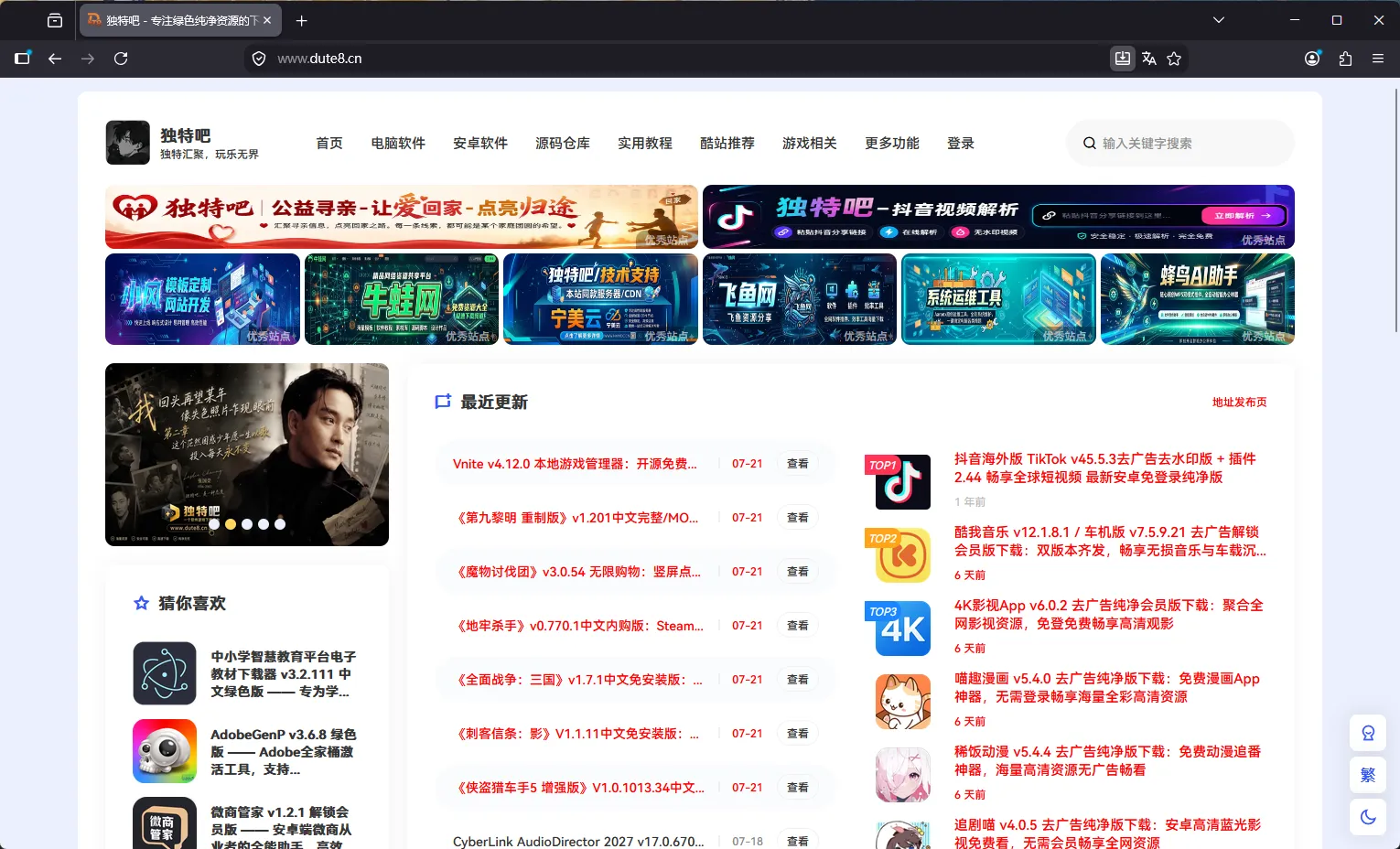Image resolution: width=1400 pixels, height=849 pixels.
Task: Click the 地址发布页 link
Action: tap(1240, 402)
